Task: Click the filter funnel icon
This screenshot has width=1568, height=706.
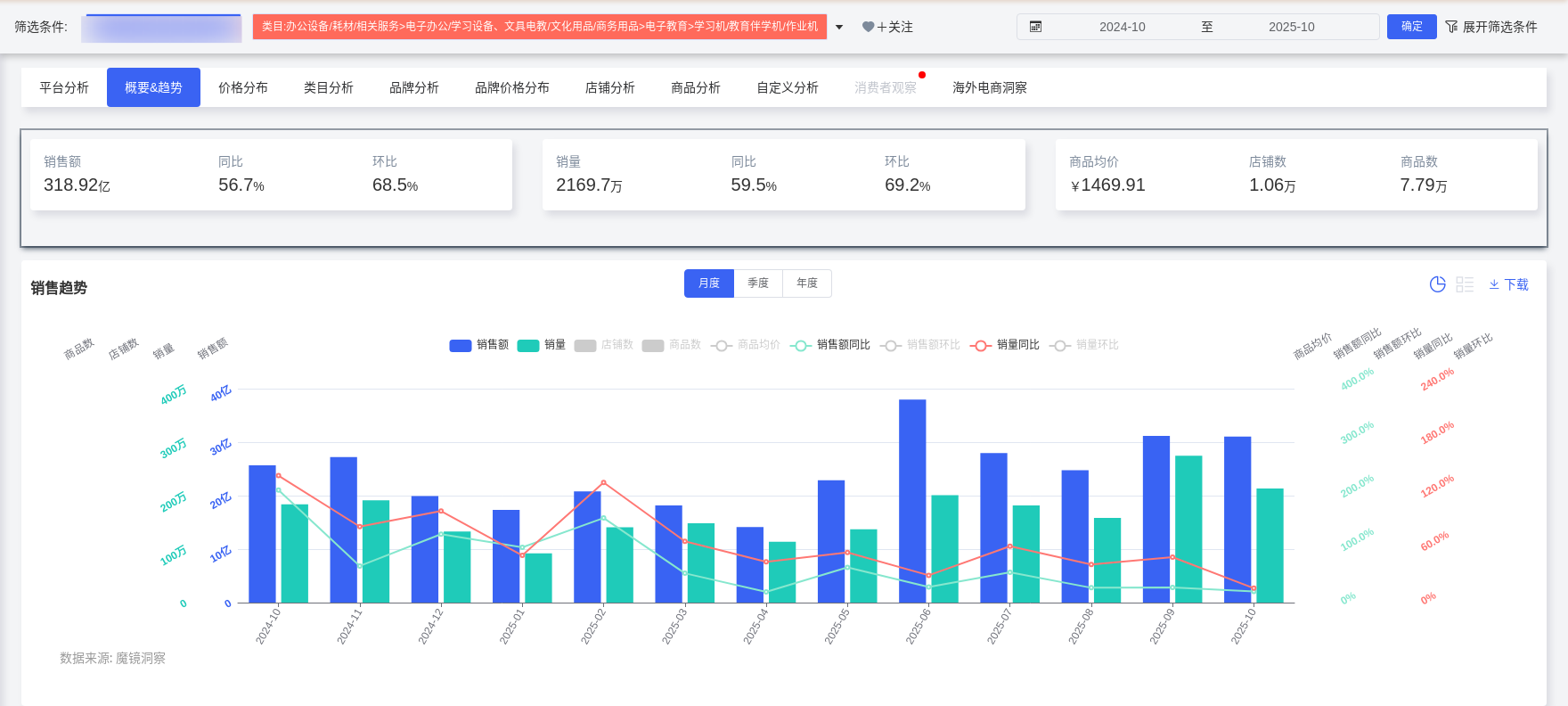Action: coord(1451,27)
